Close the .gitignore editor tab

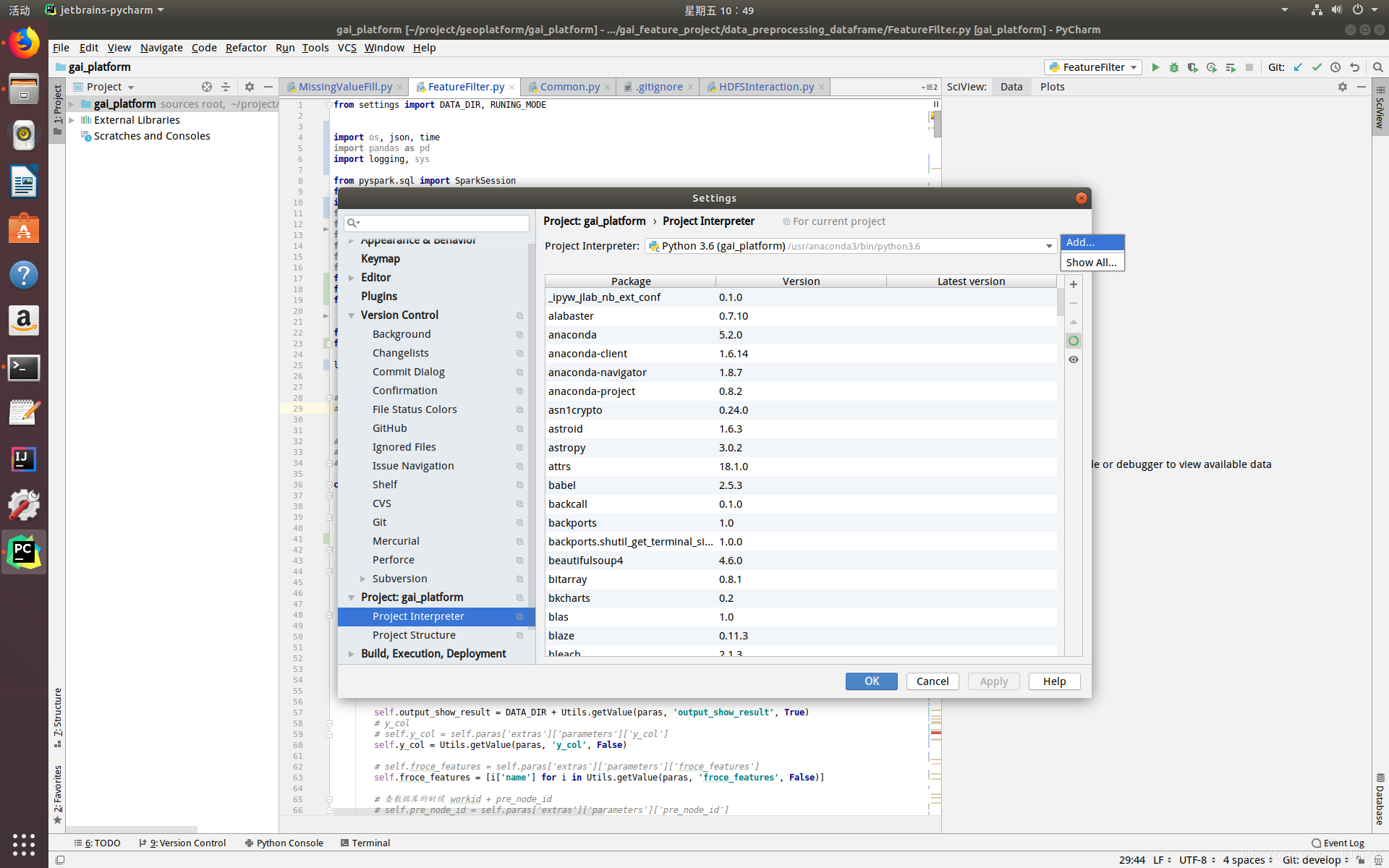(x=690, y=88)
